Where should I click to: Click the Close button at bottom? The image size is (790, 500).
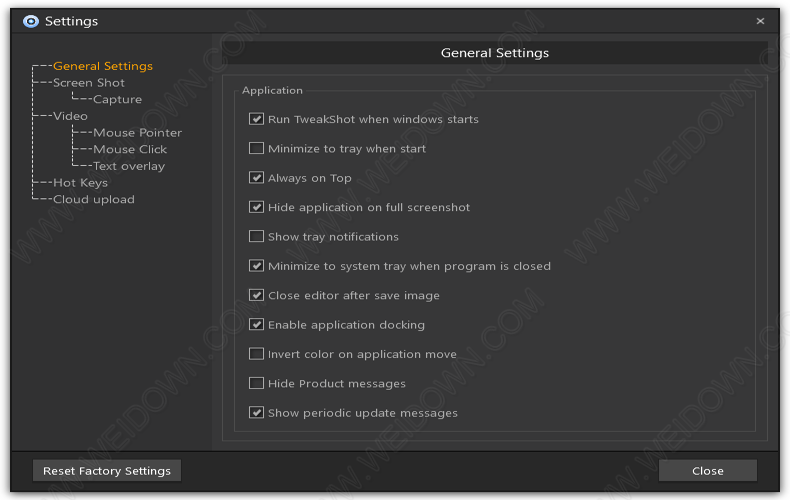[707, 470]
